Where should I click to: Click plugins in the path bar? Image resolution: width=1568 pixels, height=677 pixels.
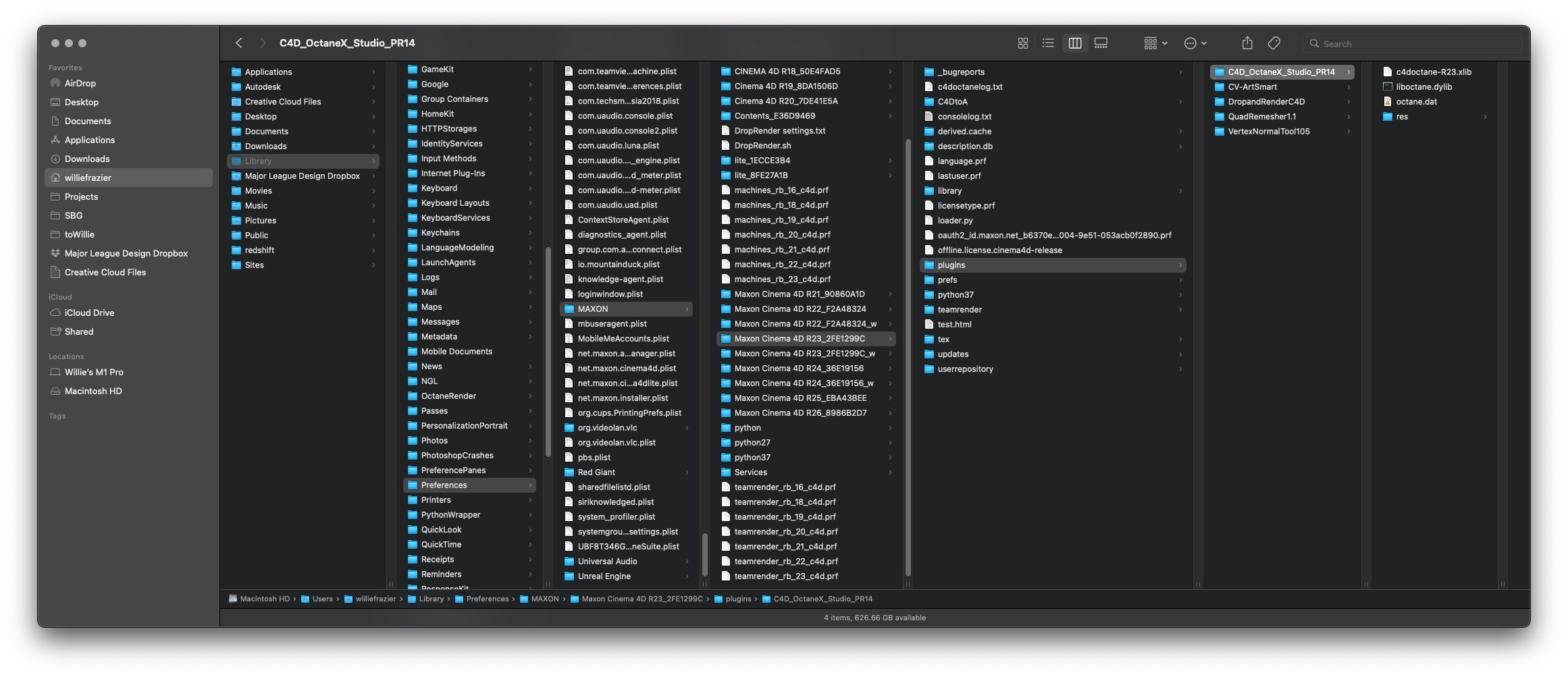click(x=733, y=599)
